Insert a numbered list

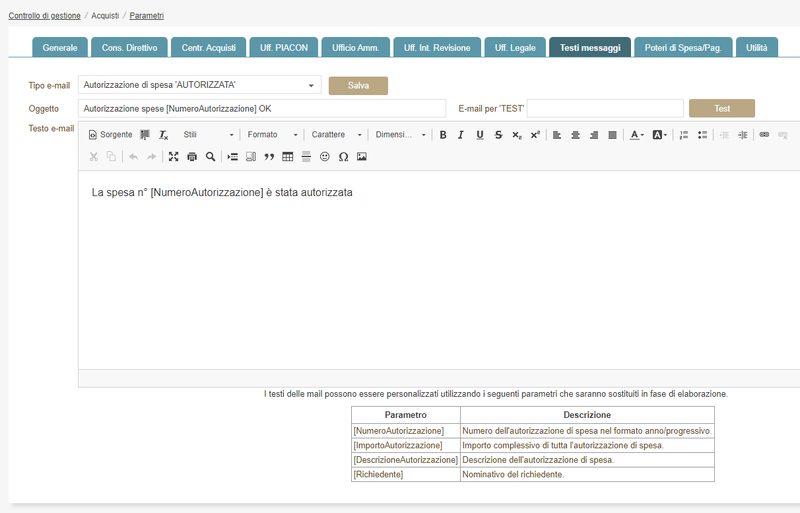[684, 135]
